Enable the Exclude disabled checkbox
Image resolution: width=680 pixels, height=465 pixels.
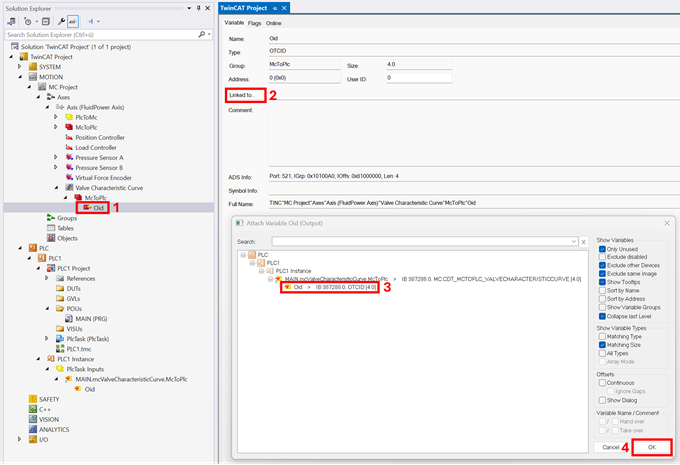point(602,257)
